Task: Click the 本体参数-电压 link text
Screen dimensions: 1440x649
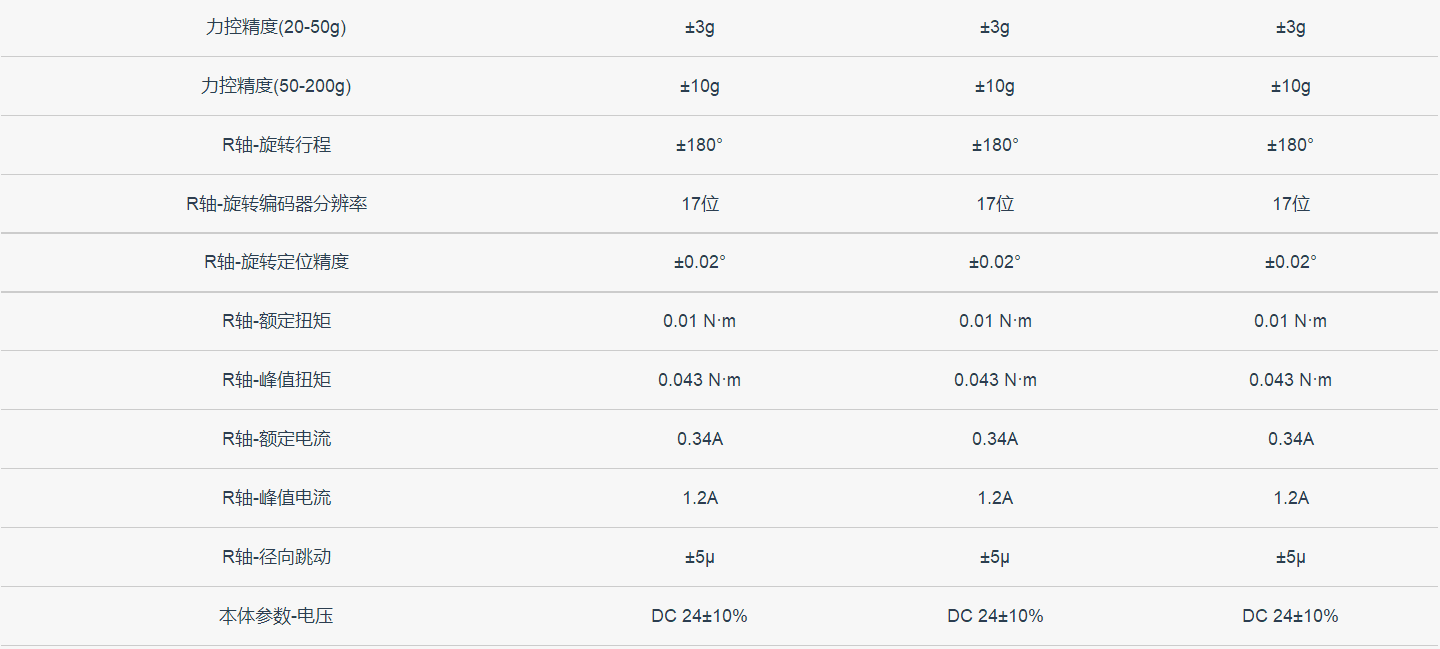Action: point(276,616)
